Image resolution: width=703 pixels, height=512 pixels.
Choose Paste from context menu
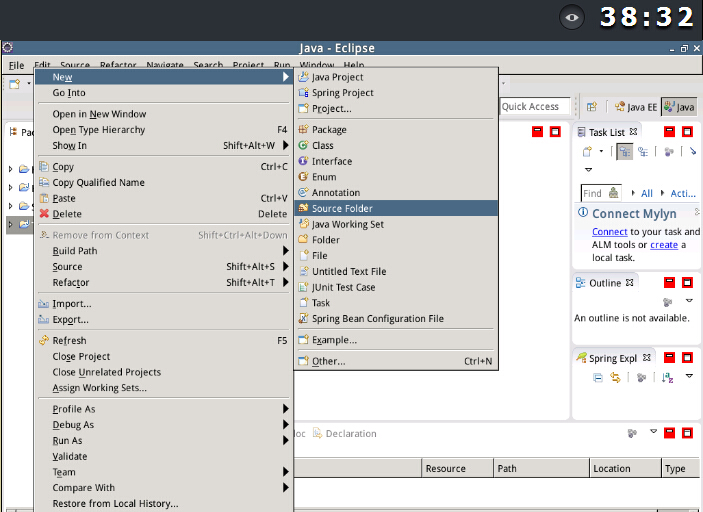tap(164, 198)
